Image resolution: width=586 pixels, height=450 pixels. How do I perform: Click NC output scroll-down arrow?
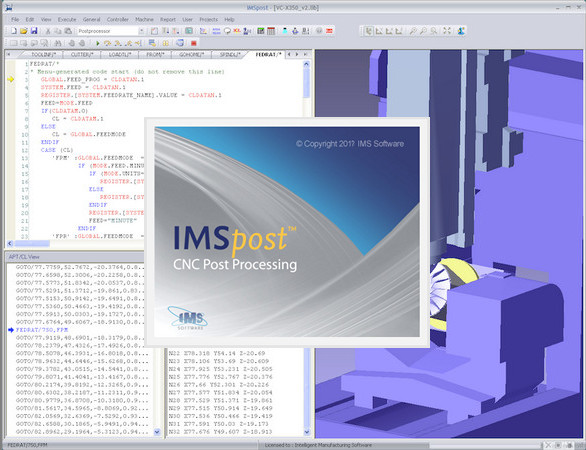(x=307, y=432)
